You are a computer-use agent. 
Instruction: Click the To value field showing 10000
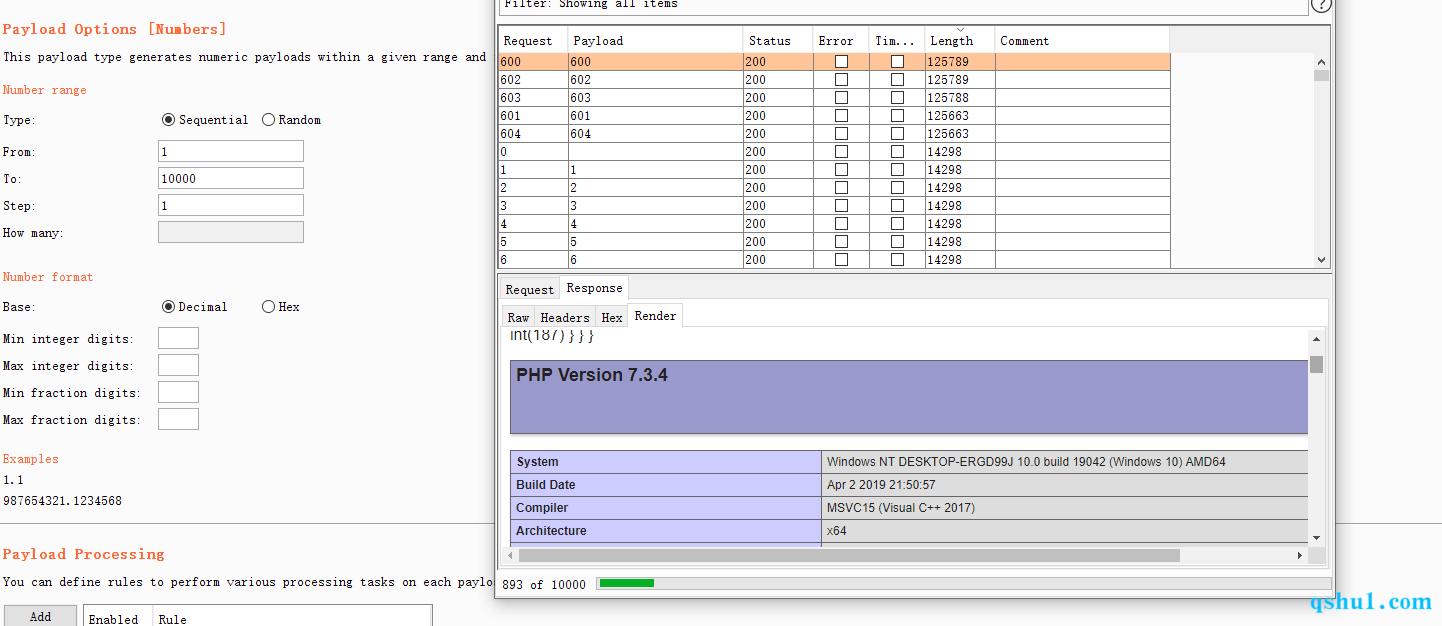pos(231,178)
